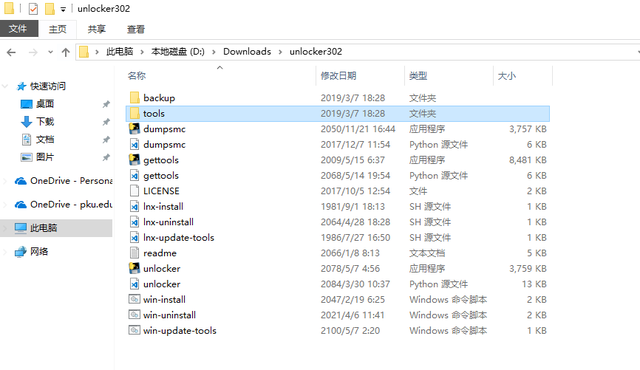Collapse the Quick access (快速访问) tree
Image resolution: width=640 pixels, height=370 pixels.
5,86
